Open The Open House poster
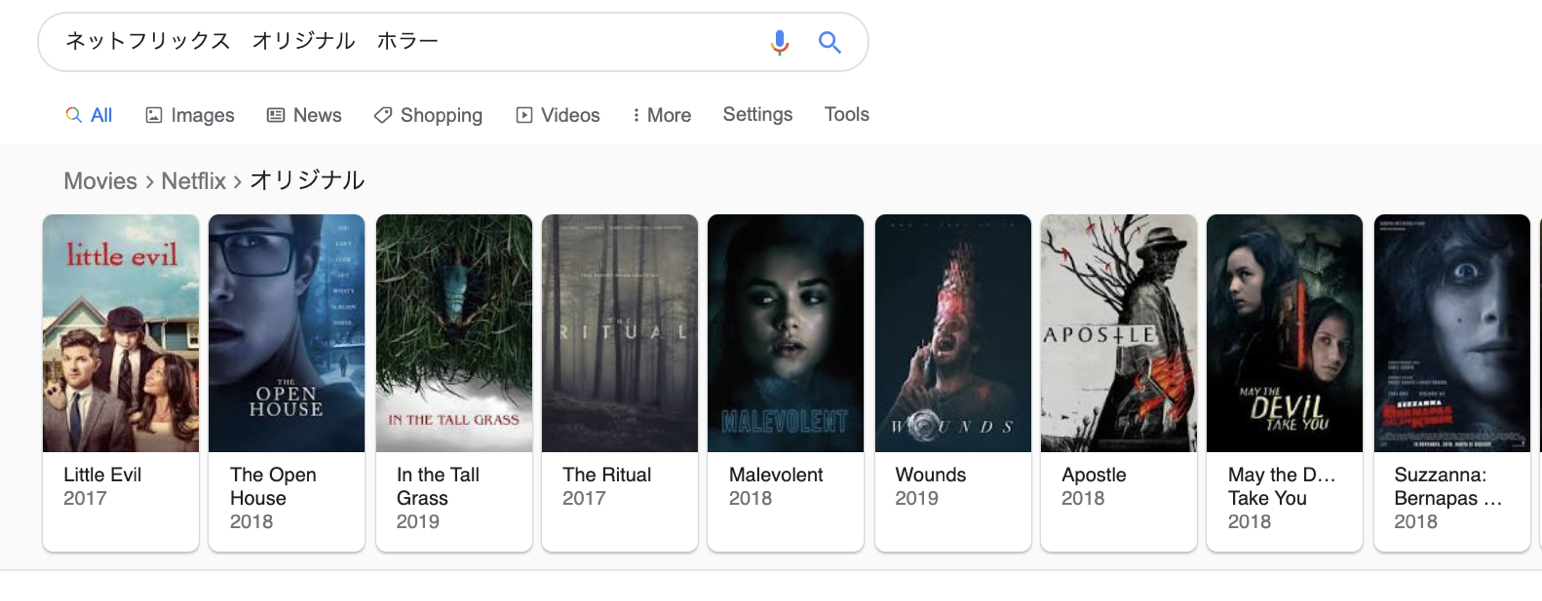The height and width of the screenshot is (601, 1542). coord(286,333)
